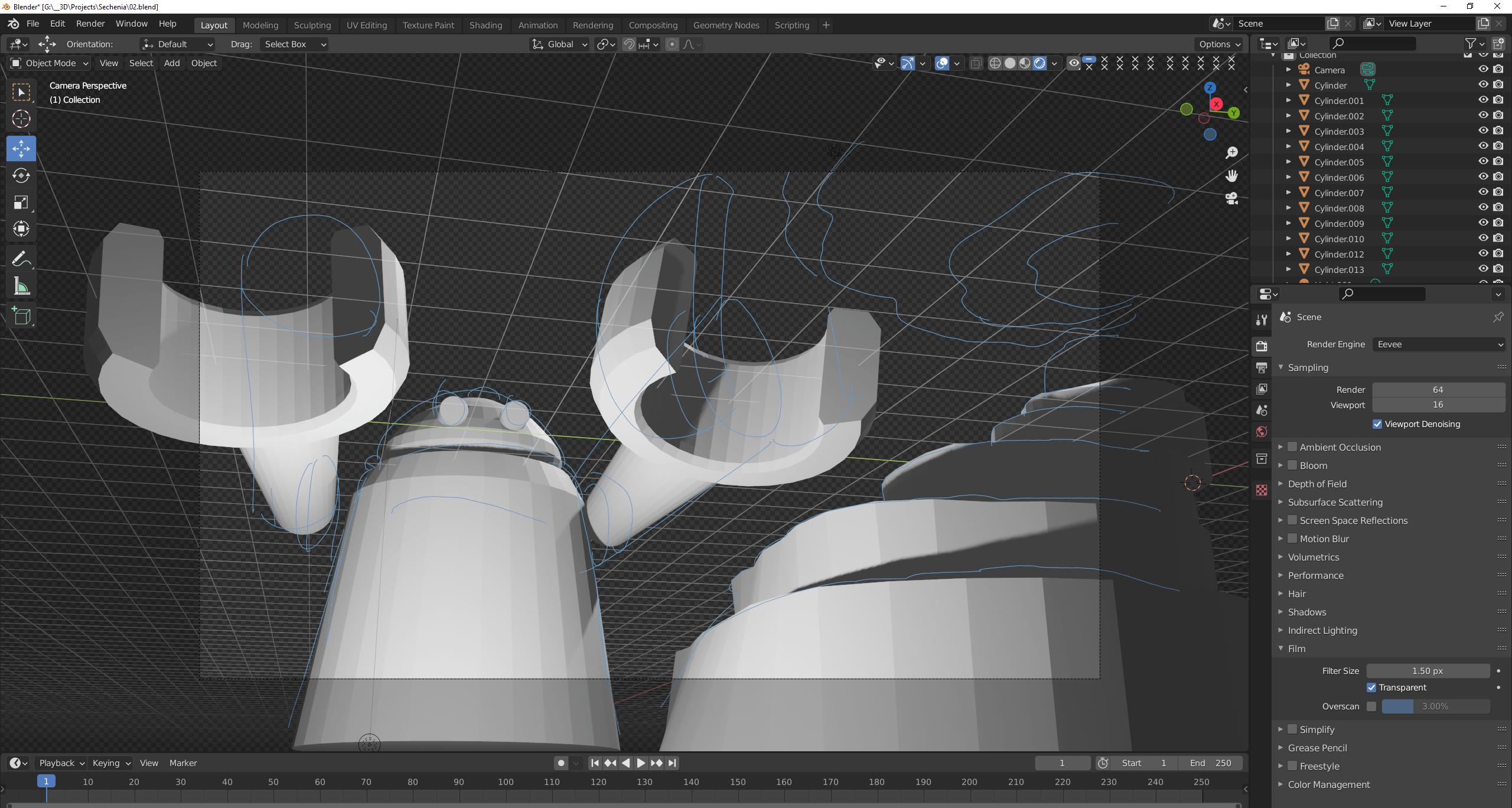This screenshot has height=808, width=1512.
Task: Open the World properties tab
Action: (1262, 432)
